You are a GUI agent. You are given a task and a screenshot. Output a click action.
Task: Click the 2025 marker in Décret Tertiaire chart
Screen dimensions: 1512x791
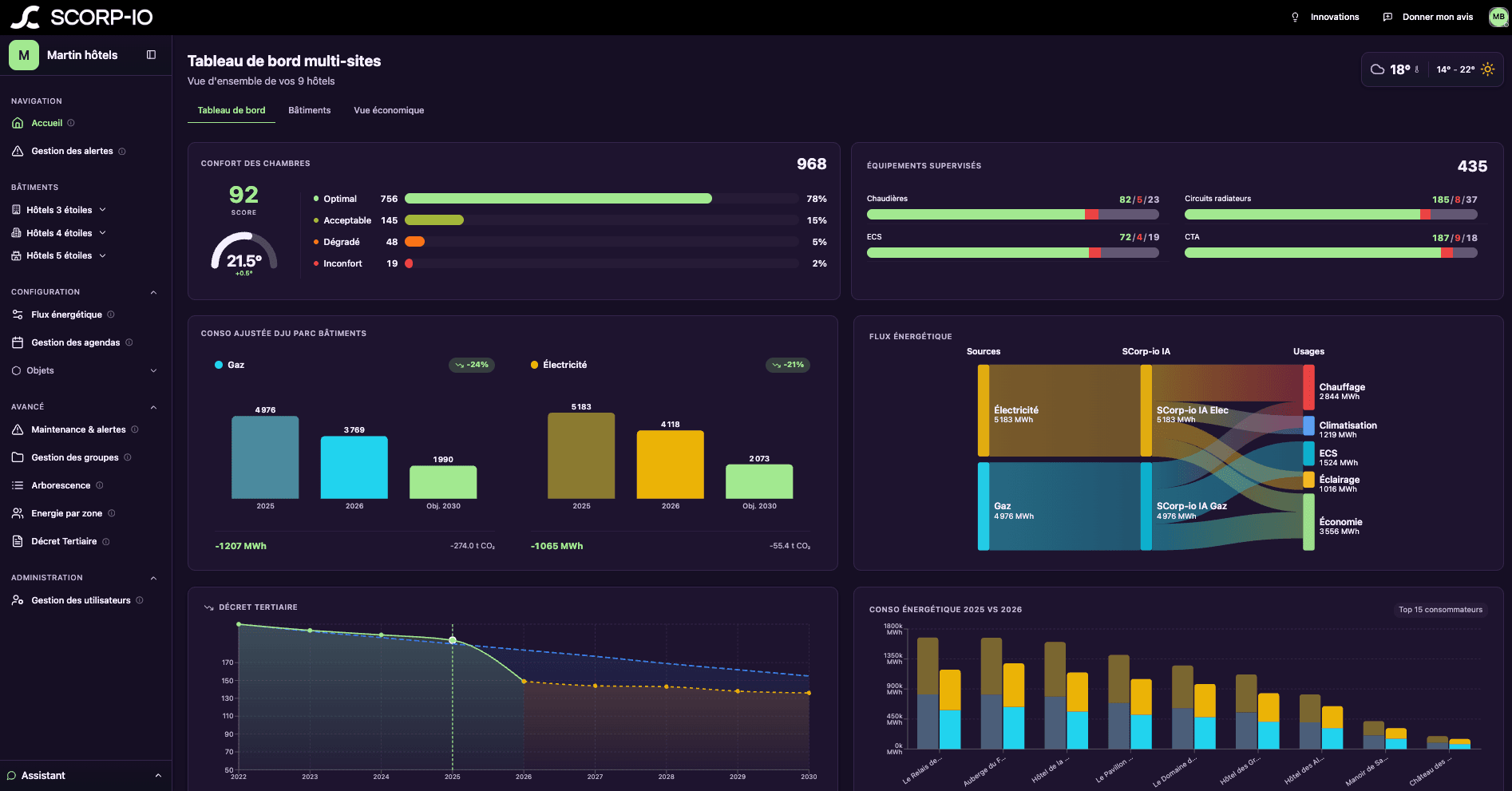coord(453,640)
